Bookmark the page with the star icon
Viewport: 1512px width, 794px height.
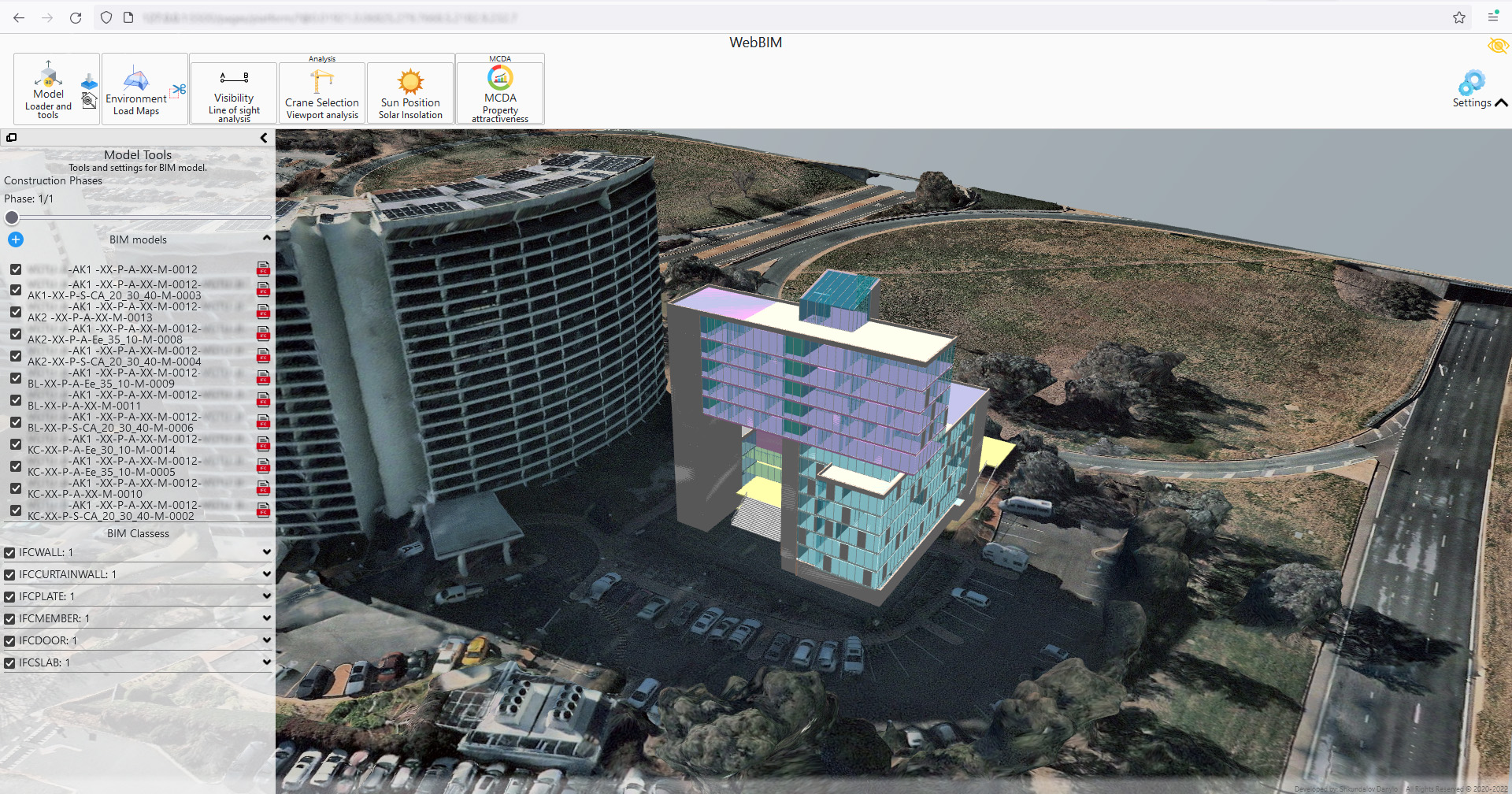pyautogui.click(x=1459, y=17)
